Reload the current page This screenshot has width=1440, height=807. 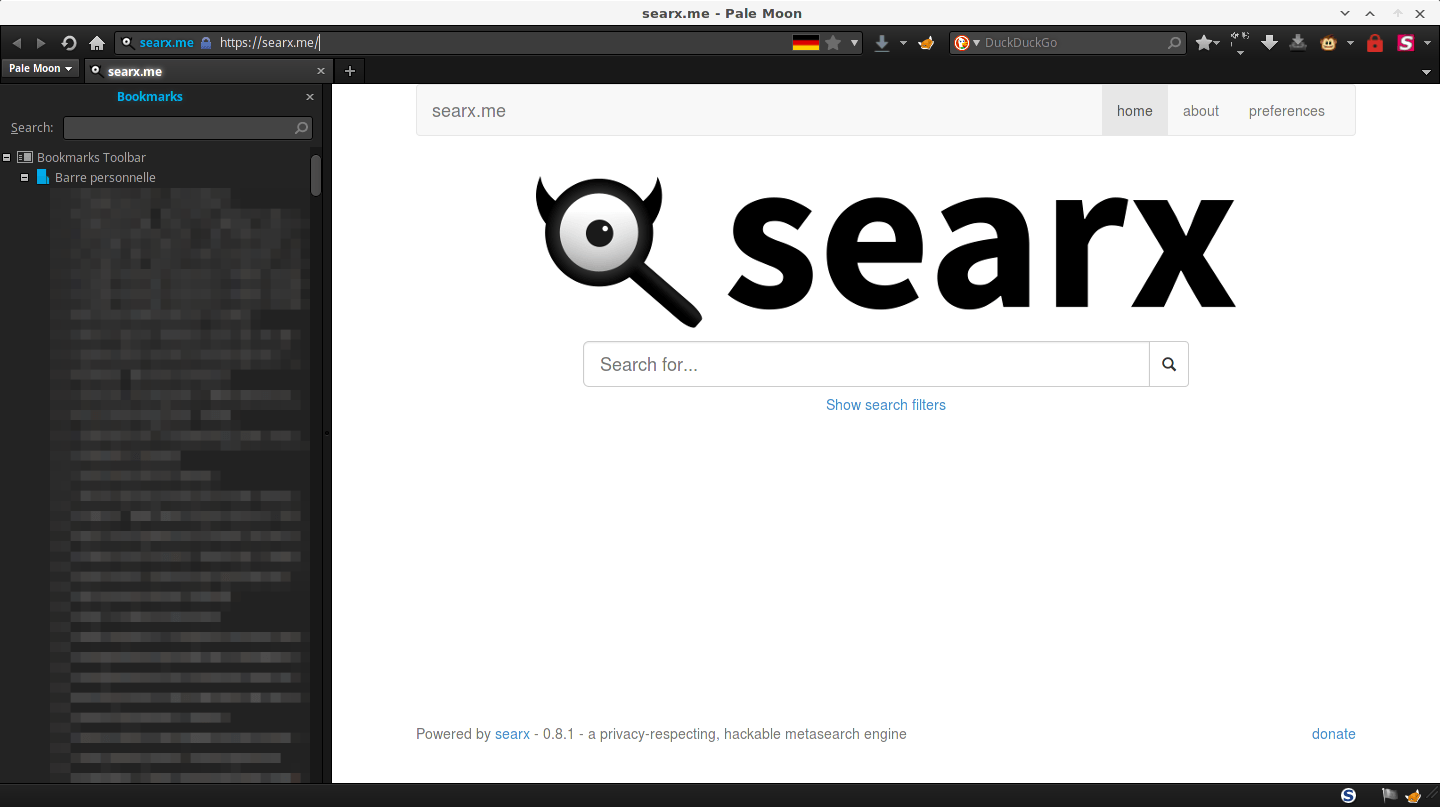click(69, 43)
